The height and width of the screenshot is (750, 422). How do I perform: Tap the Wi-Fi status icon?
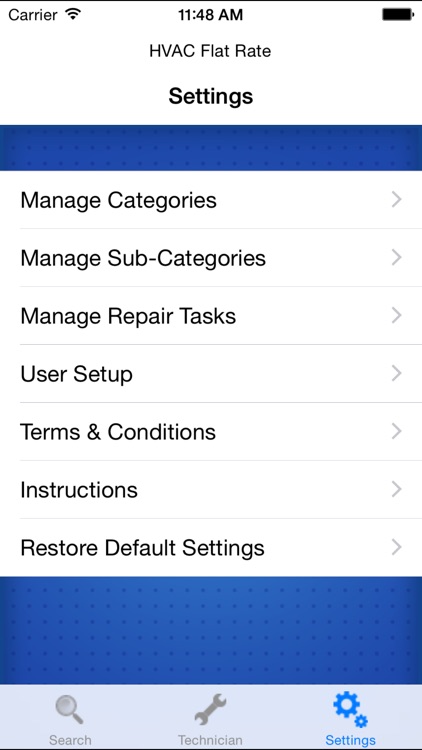point(73,14)
